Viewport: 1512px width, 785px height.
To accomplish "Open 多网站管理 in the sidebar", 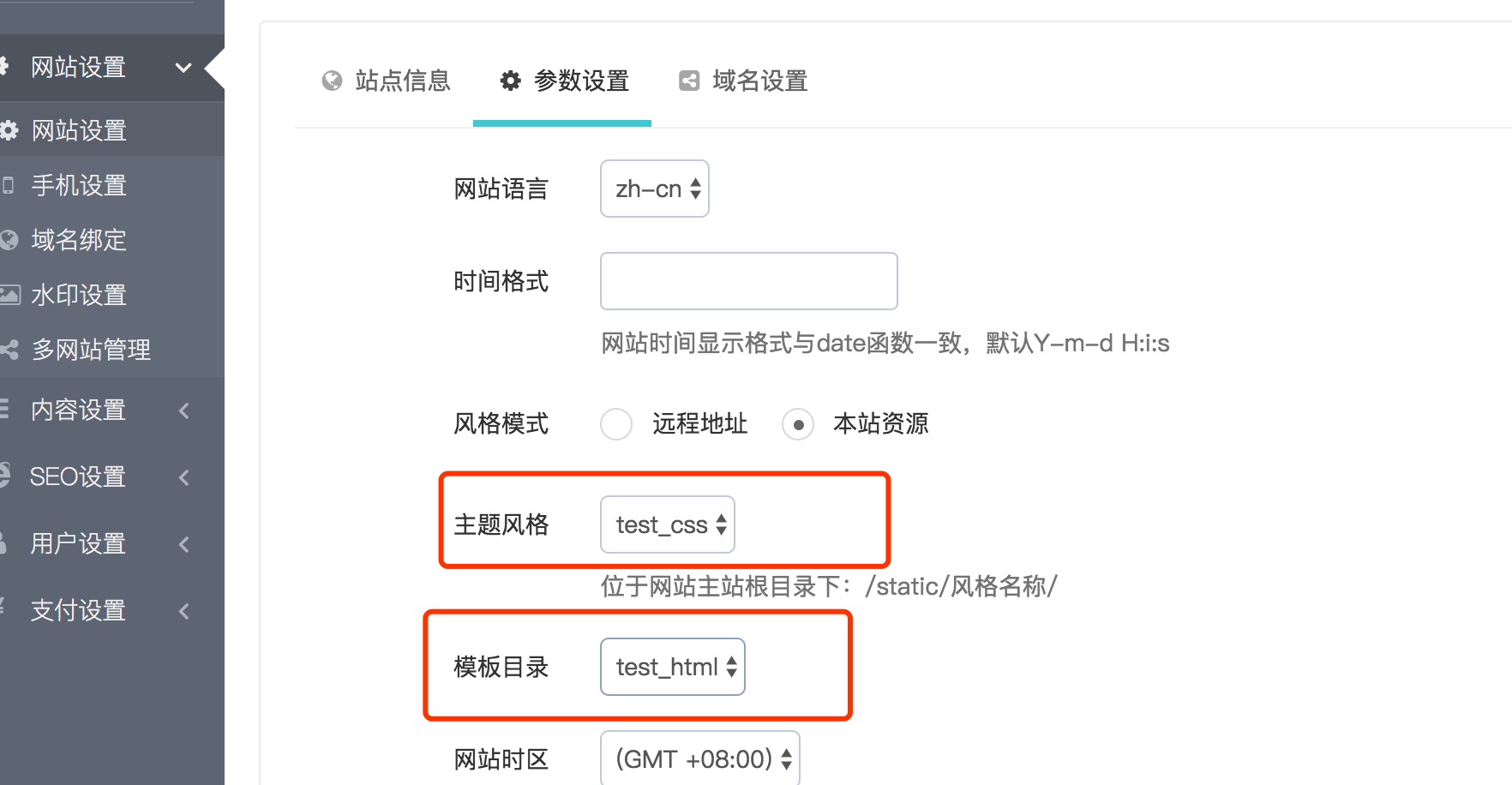I will pos(91,350).
